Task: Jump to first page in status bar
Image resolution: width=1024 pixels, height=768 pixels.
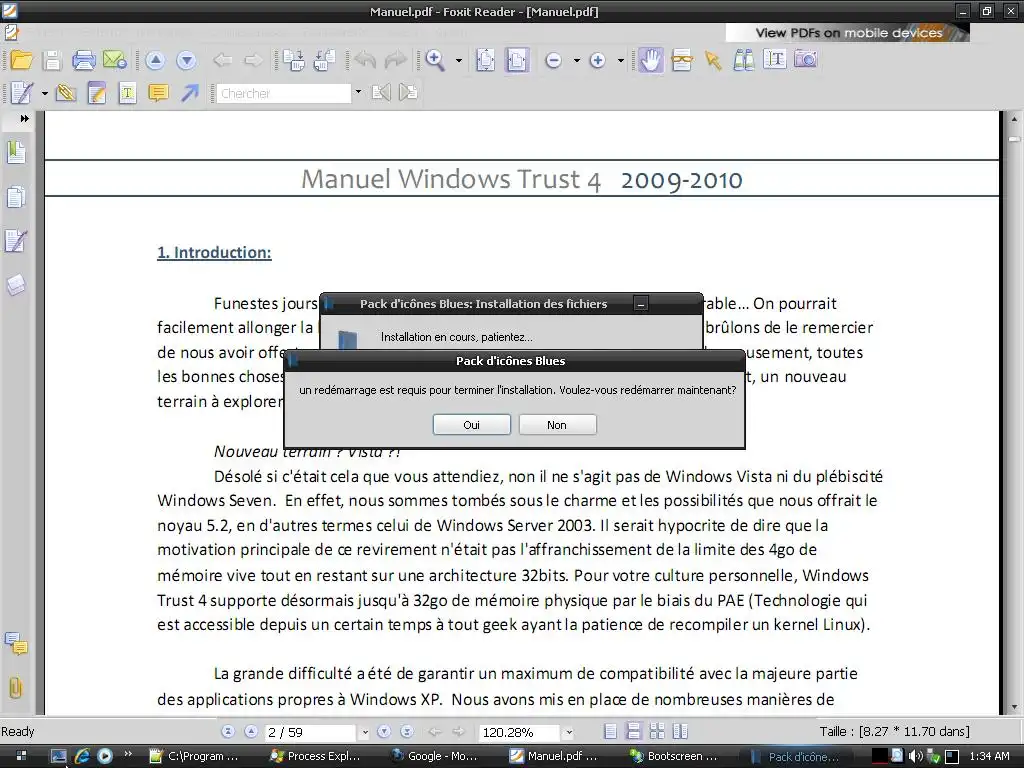Action: pyautogui.click(x=228, y=731)
